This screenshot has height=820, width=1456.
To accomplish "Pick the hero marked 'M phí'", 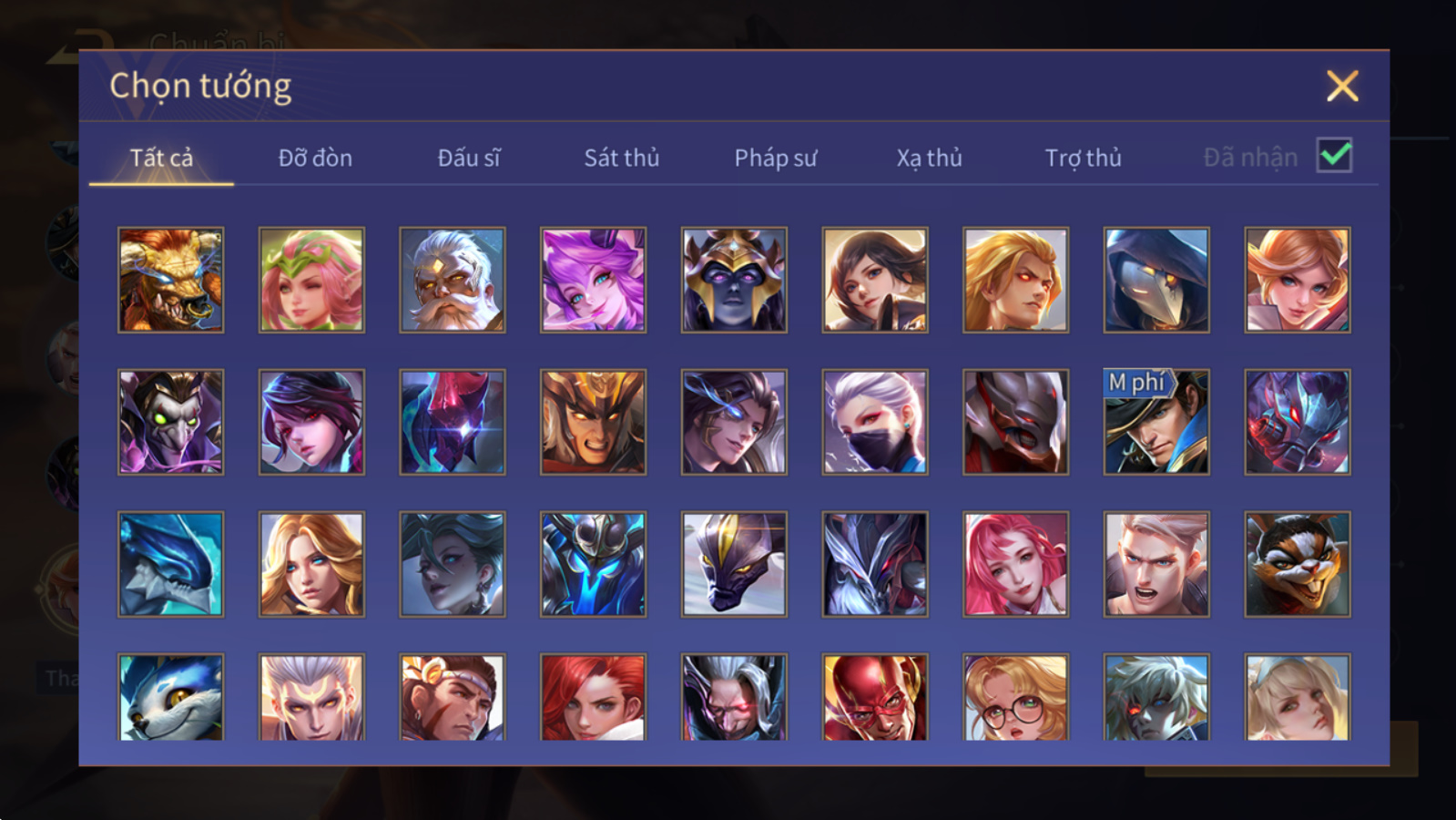I will pyautogui.click(x=1156, y=422).
